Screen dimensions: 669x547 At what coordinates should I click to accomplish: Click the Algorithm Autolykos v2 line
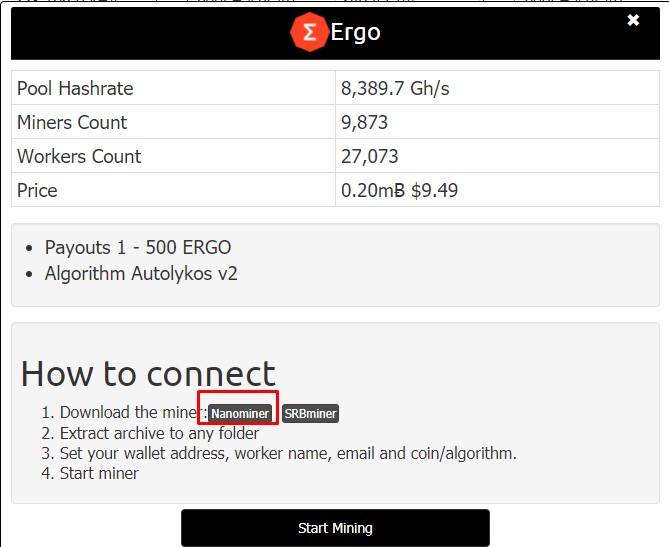[141, 274]
